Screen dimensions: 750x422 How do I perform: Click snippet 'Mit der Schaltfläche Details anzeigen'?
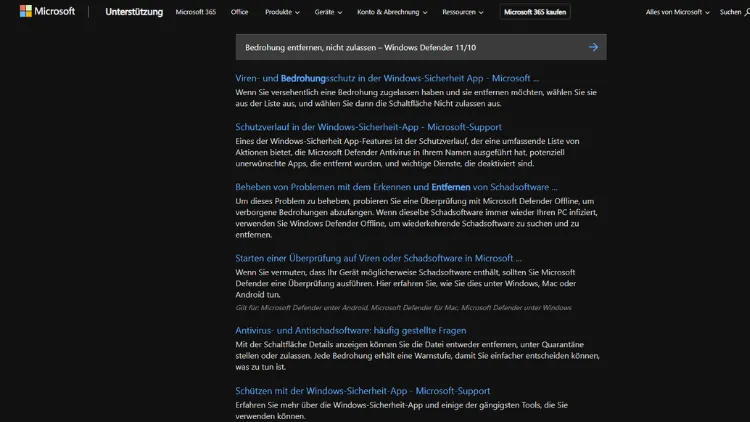[x=417, y=355]
